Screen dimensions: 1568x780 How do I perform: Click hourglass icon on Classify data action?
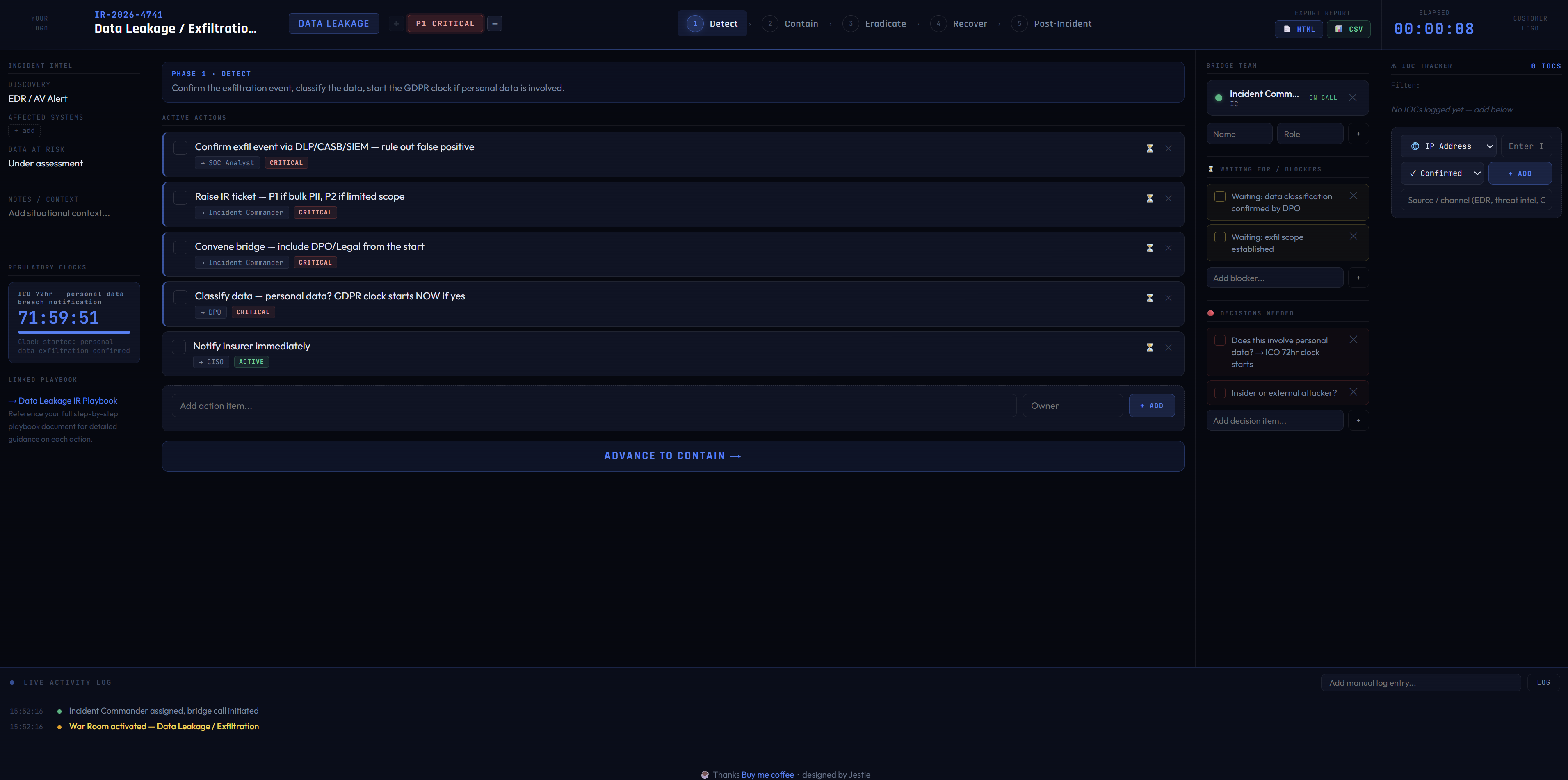1149,298
